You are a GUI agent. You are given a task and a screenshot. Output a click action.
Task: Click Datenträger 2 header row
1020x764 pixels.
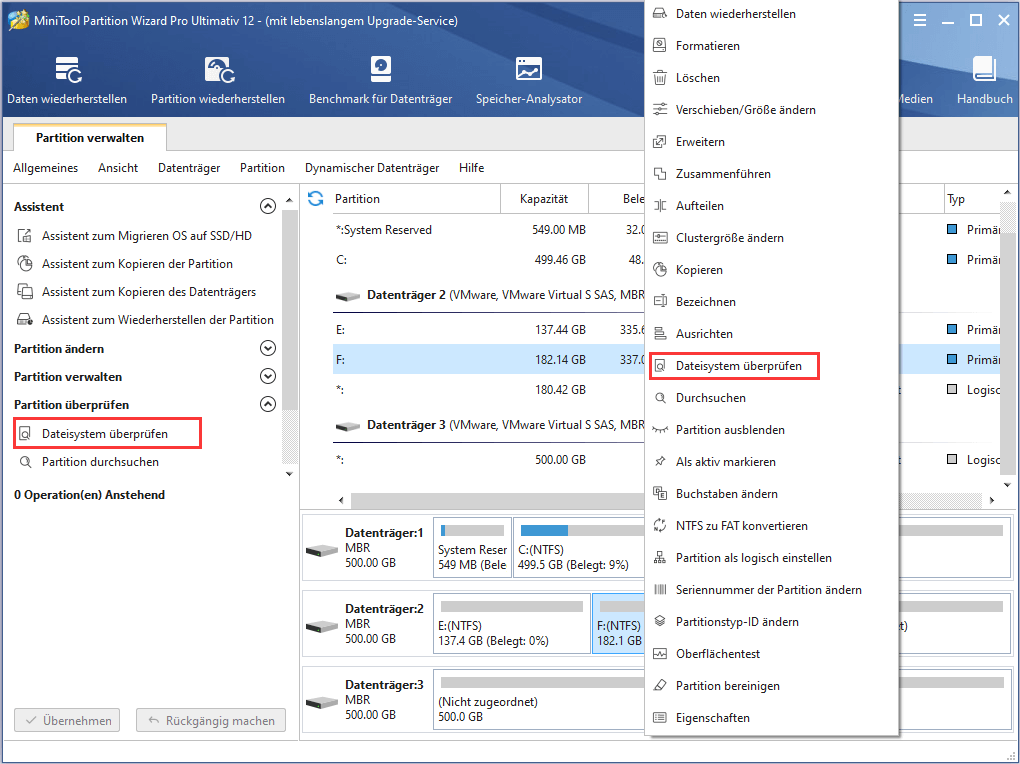pyautogui.click(x=488, y=295)
